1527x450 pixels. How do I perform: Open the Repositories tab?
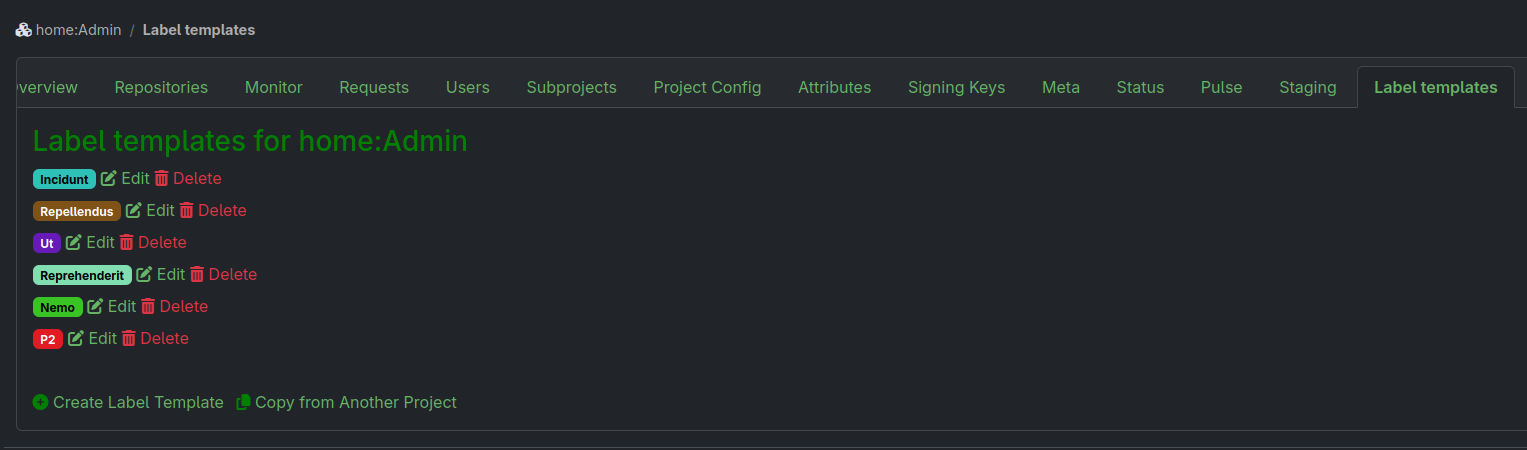(x=161, y=88)
